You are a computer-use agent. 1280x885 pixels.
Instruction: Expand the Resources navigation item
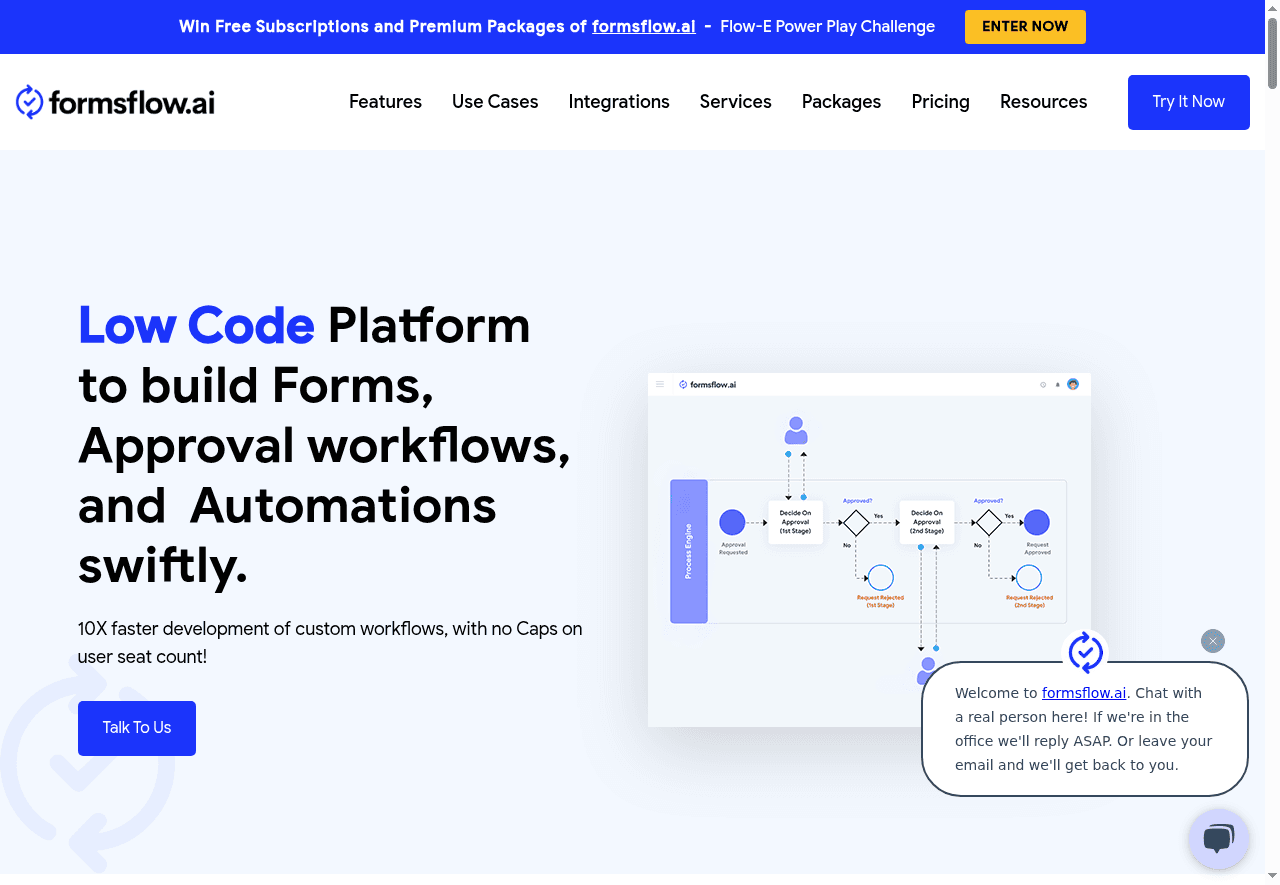point(1043,102)
